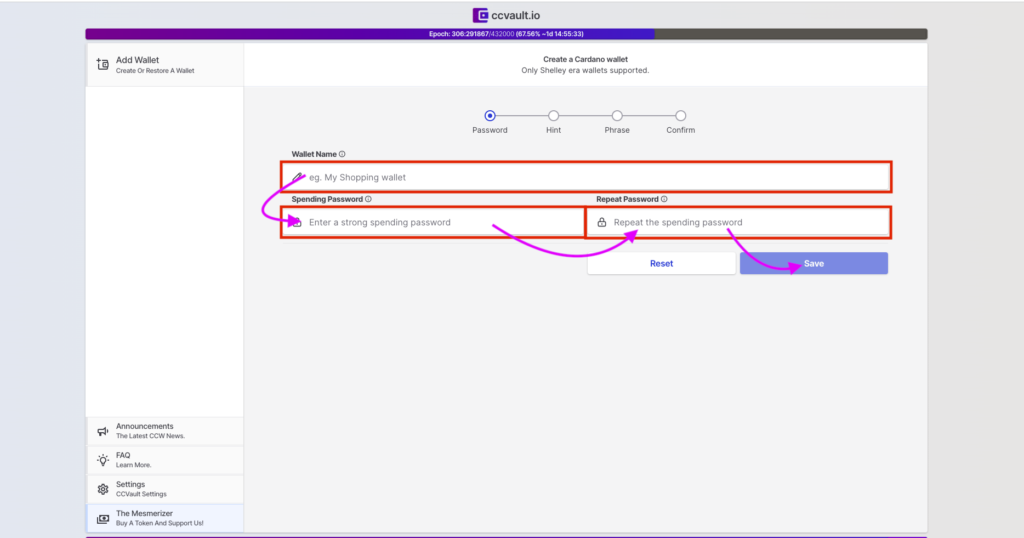This screenshot has height=538, width=1024.
Task: Click the Add Wallet icon
Action: tap(102, 64)
